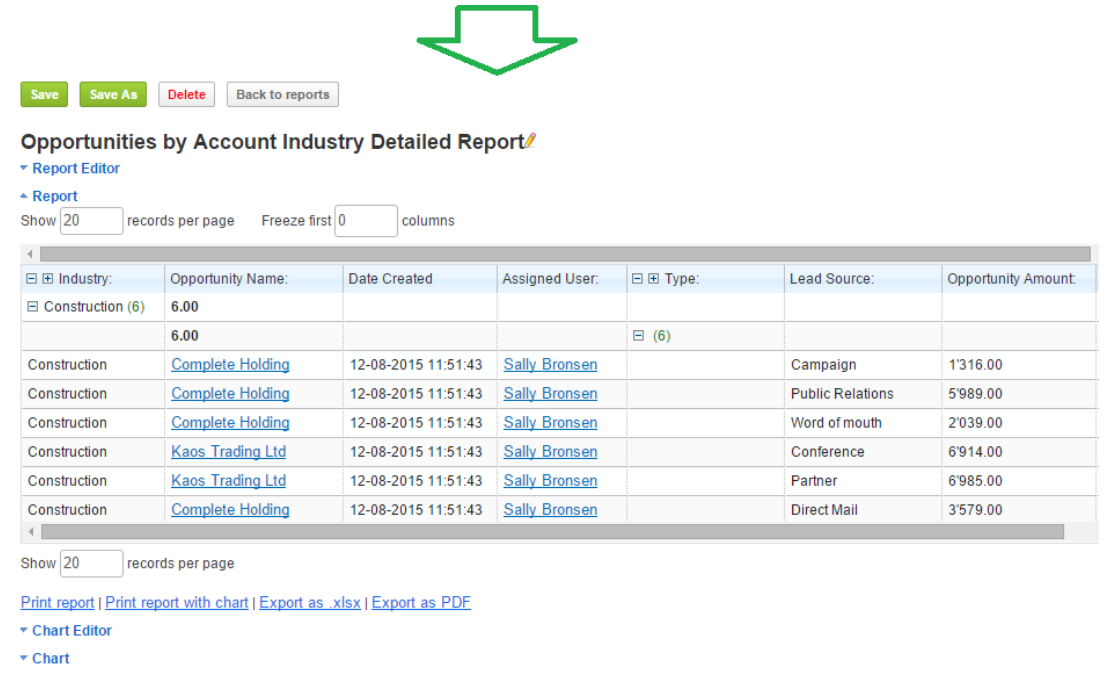This screenshot has width=1111, height=680.
Task: Click the Freeze first columns input field
Action: tap(366, 221)
